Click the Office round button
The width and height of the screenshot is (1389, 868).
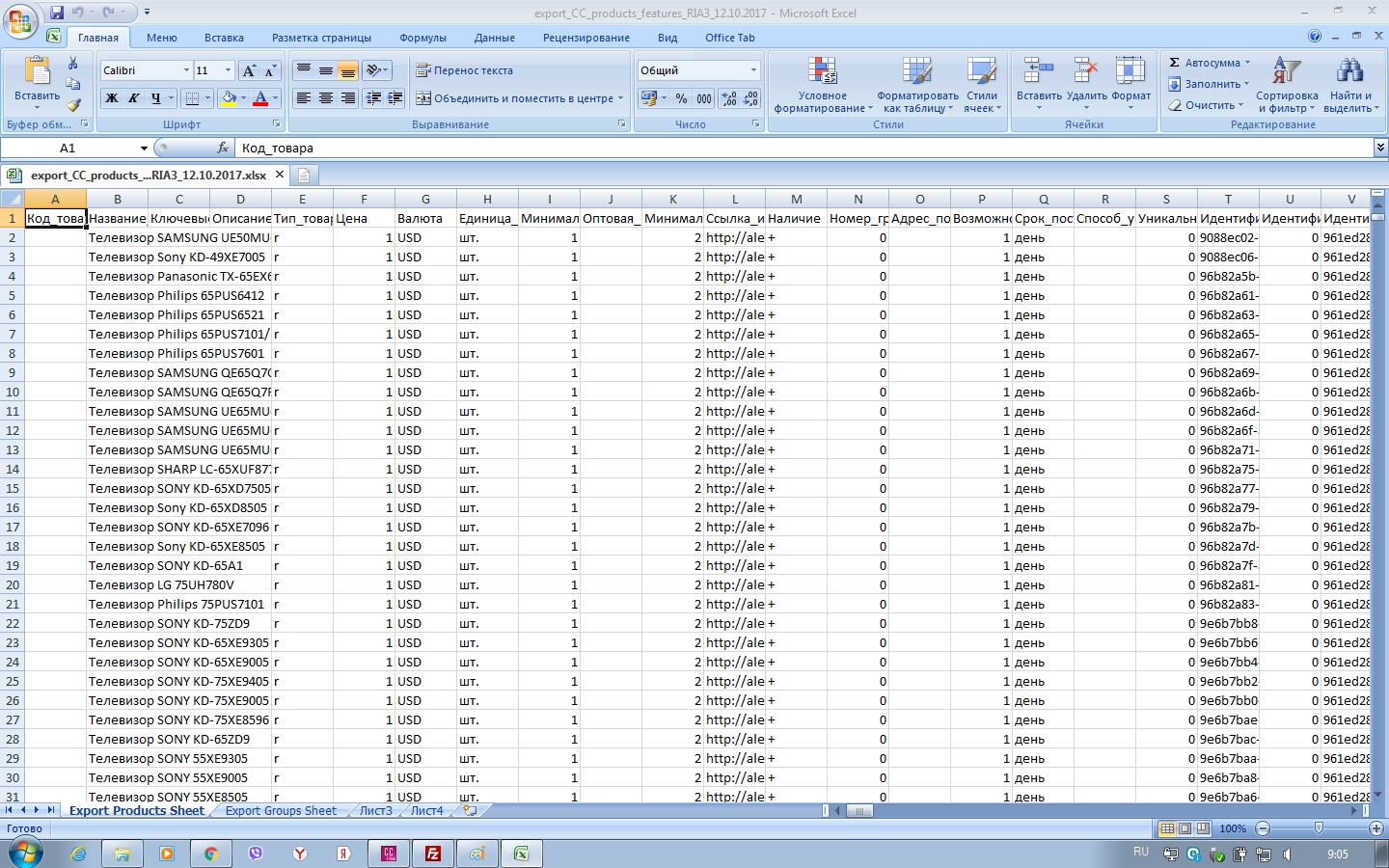pyautogui.click(x=21, y=20)
